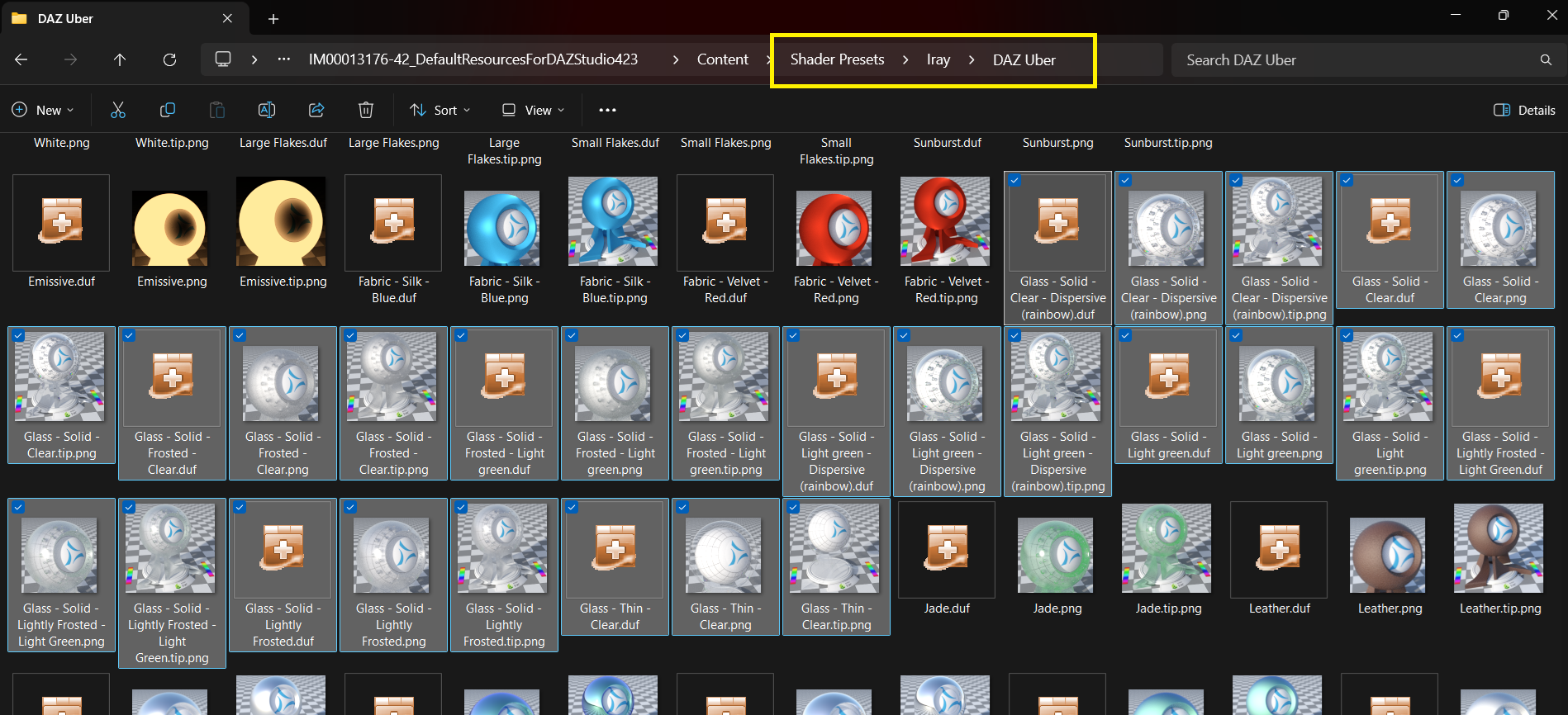Screen dimensions: 1568x715
Task: Select the Fabric - Silk - Blue.tip.png thumbnail
Action: [615, 221]
